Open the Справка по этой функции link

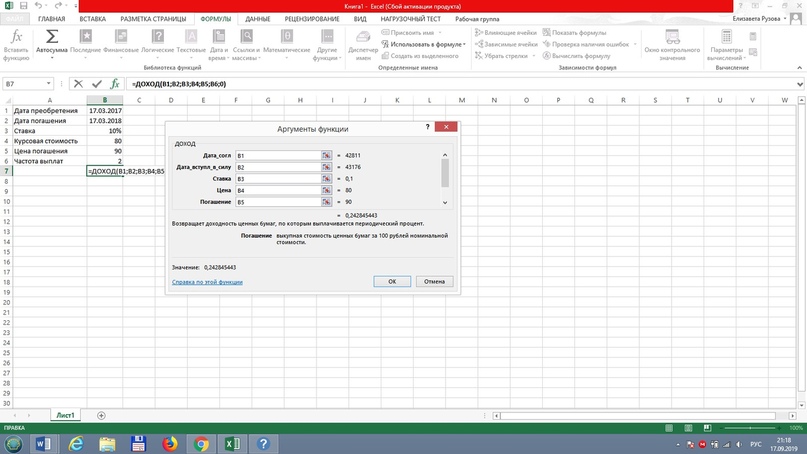click(x=207, y=282)
